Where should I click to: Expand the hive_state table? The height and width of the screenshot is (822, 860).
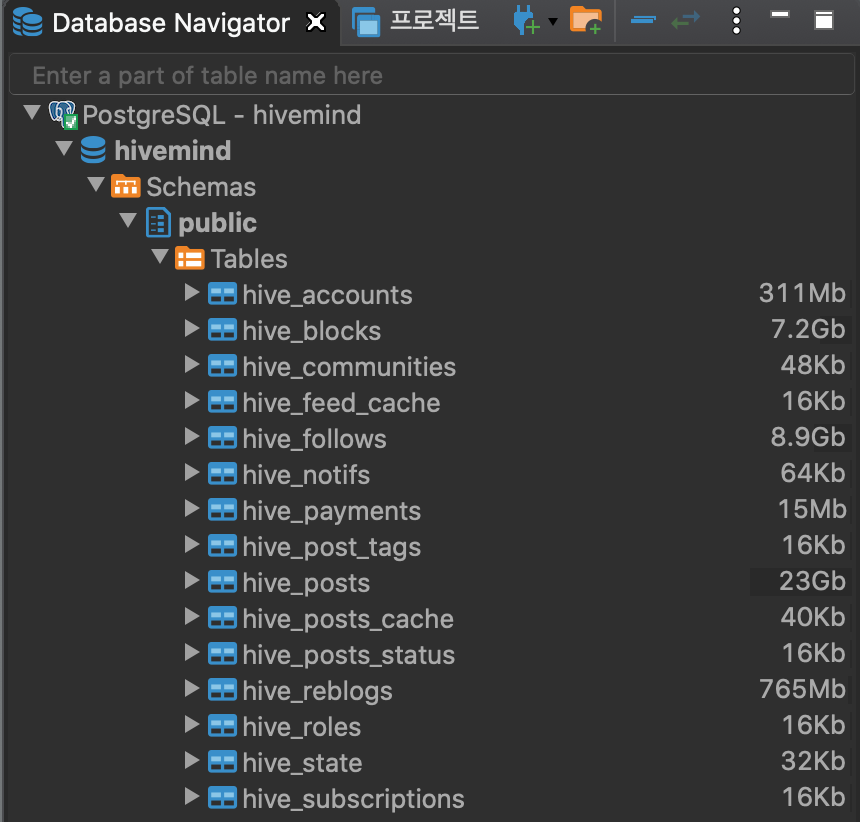tap(191, 760)
